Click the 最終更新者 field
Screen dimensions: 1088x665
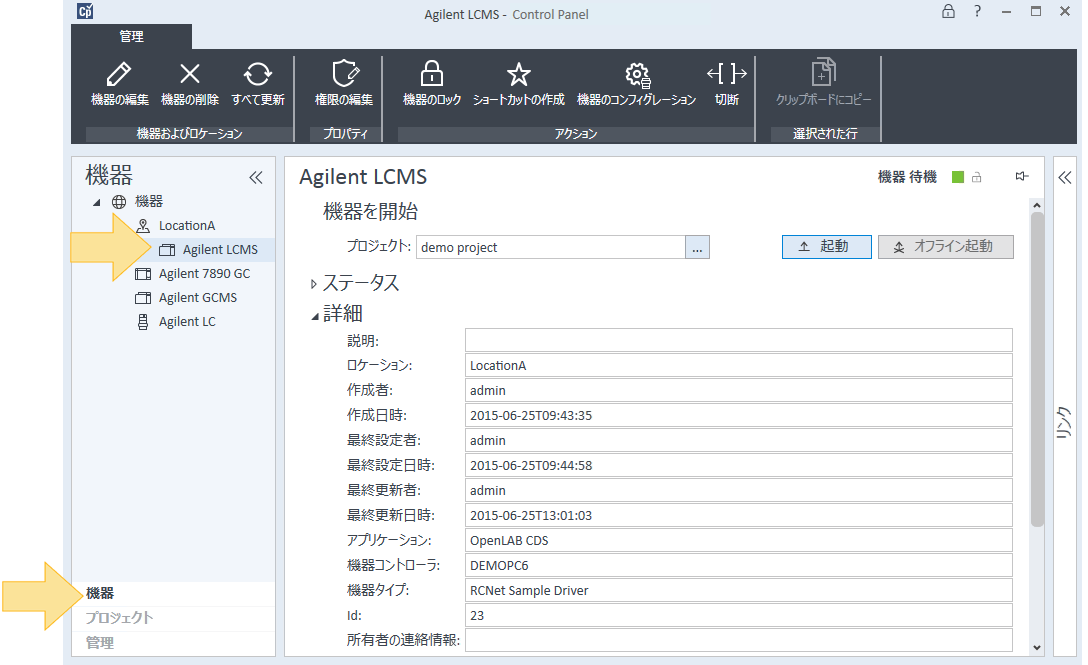point(738,491)
